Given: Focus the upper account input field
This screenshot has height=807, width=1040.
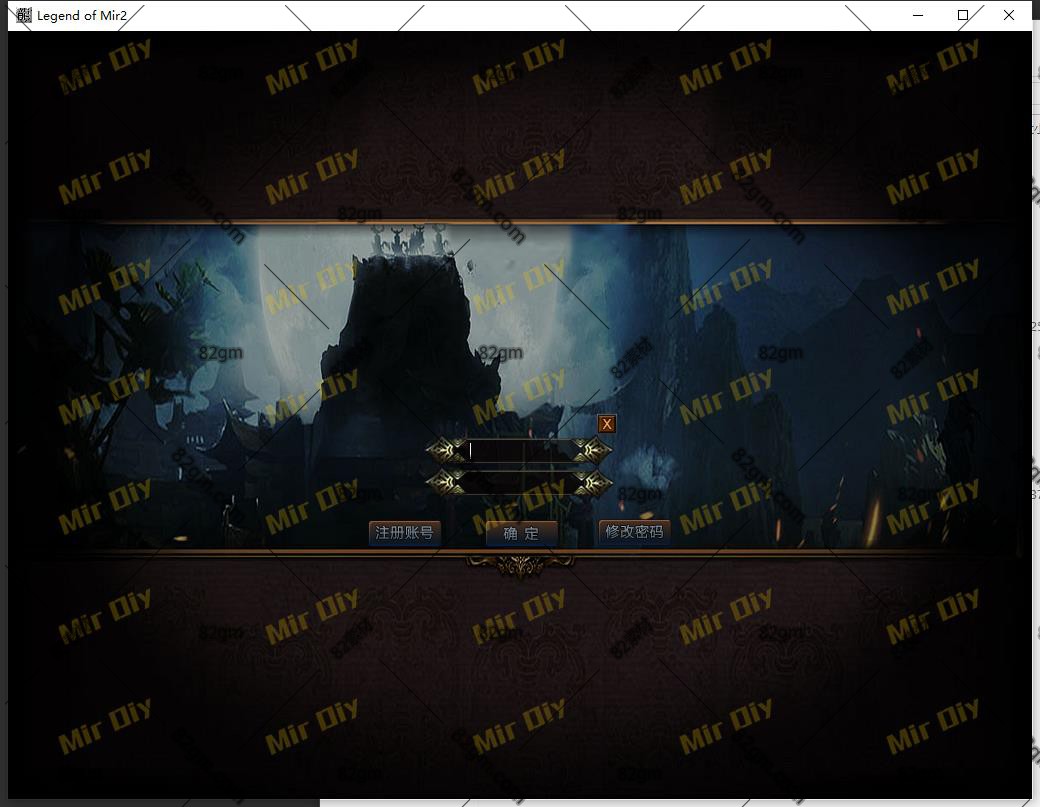Looking at the screenshot, I should pyautogui.click(x=519, y=451).
